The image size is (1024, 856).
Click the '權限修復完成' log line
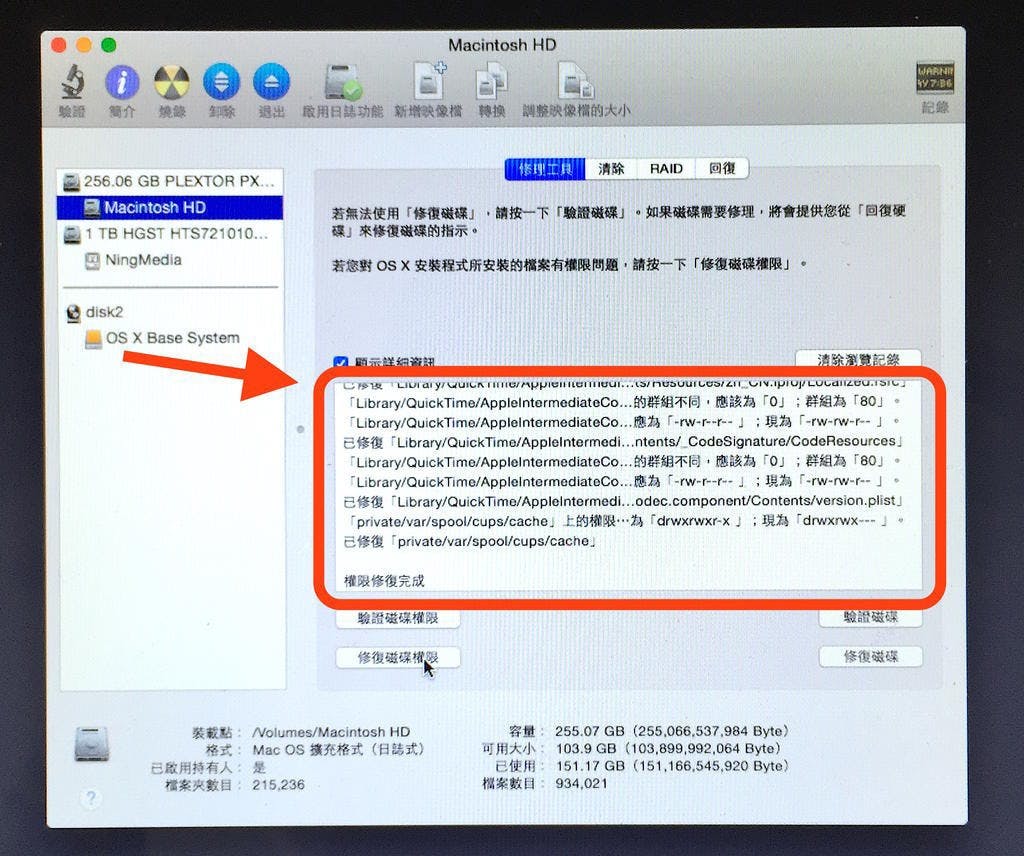click(384, 581)
